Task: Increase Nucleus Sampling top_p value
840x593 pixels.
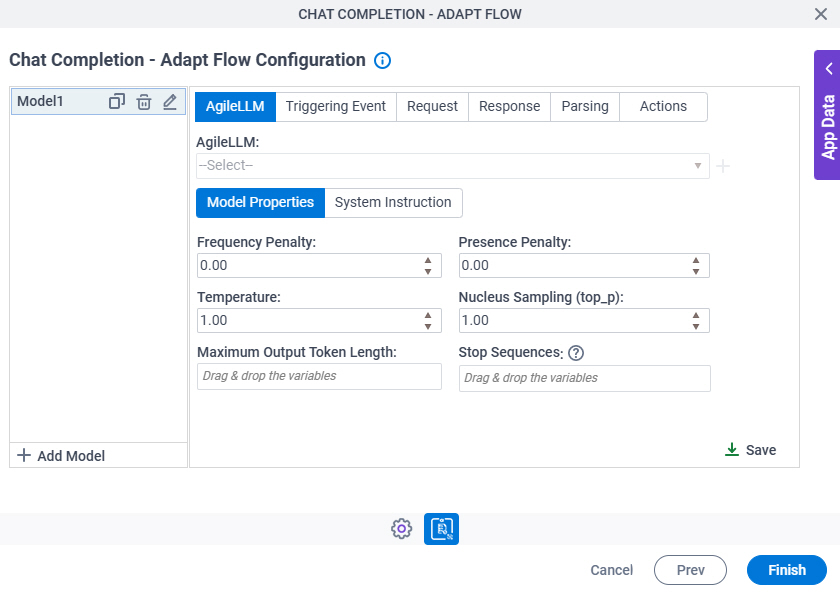Action: 695,315
